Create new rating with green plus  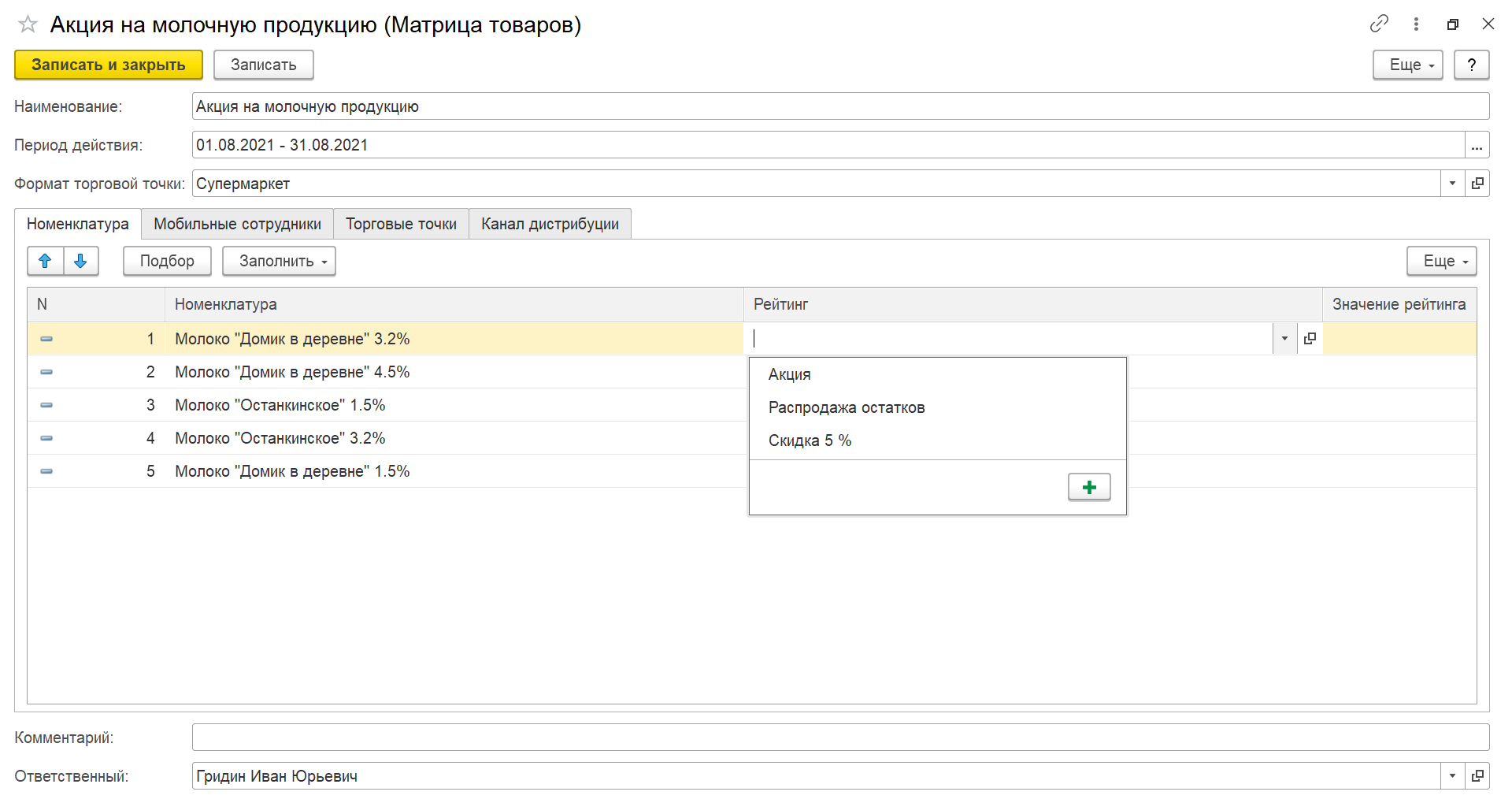[1089, 487]
